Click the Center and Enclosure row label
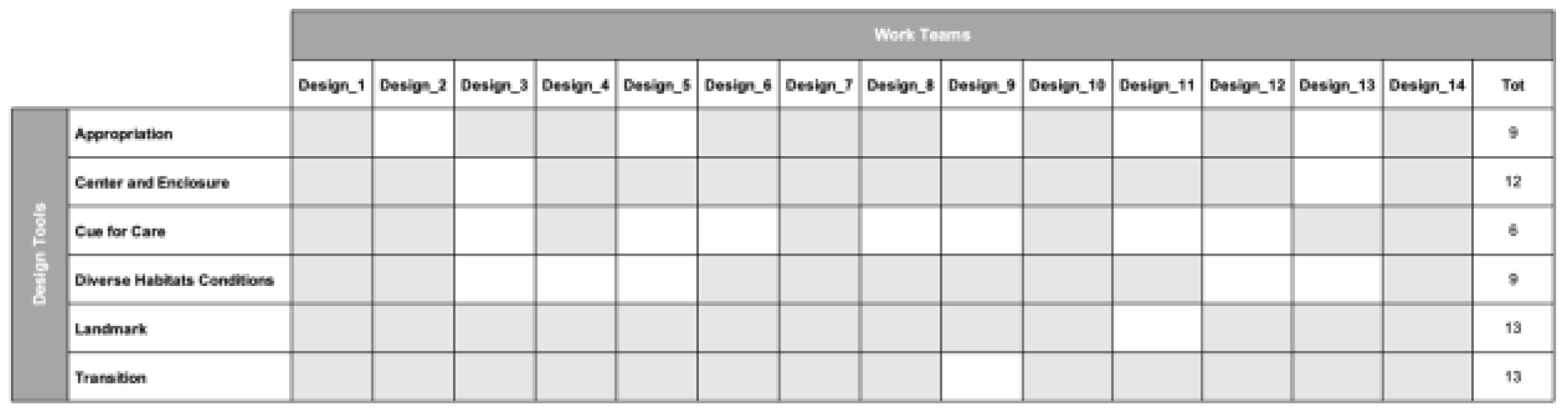Viewport: 1568px width, 415px height. pos(152,183)
